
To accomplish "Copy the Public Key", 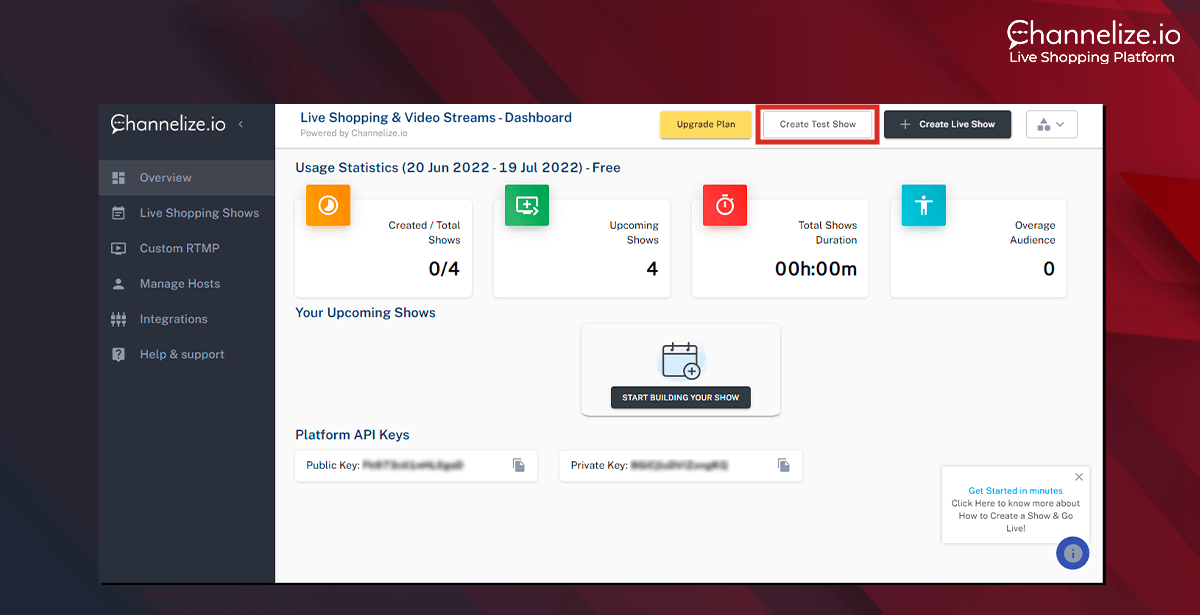I will click(519, 465).
